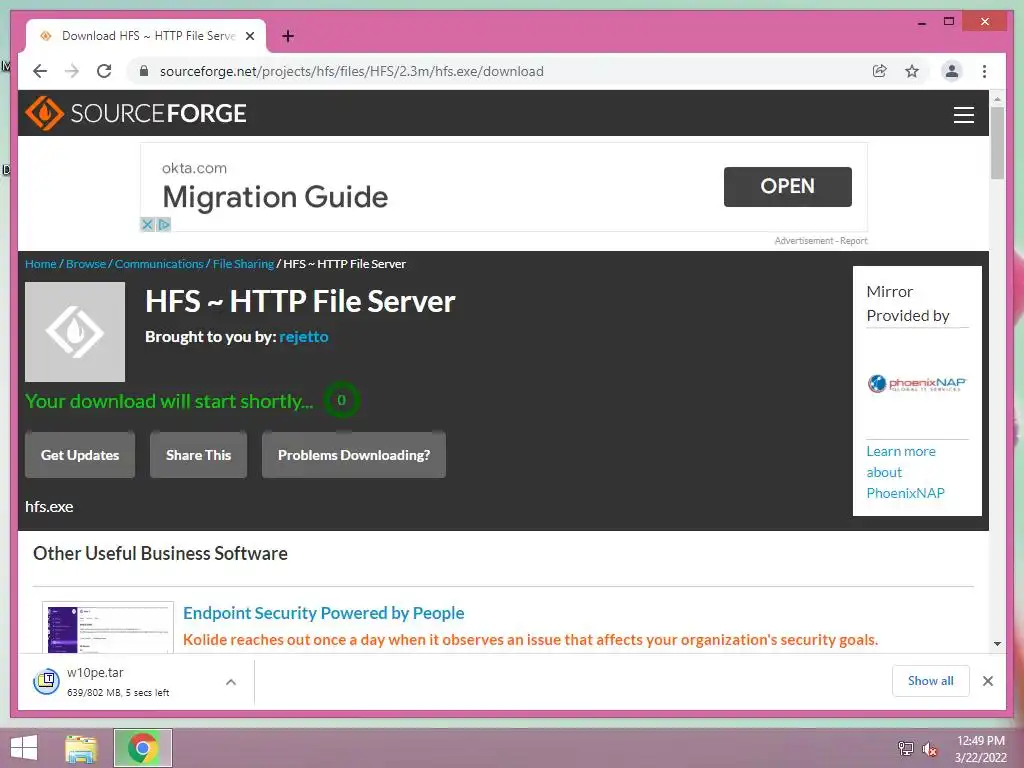Image resolution: width=1024 pixels, height=768 pixels.
Task: Close the downloads bar
Action: (987, 681)
